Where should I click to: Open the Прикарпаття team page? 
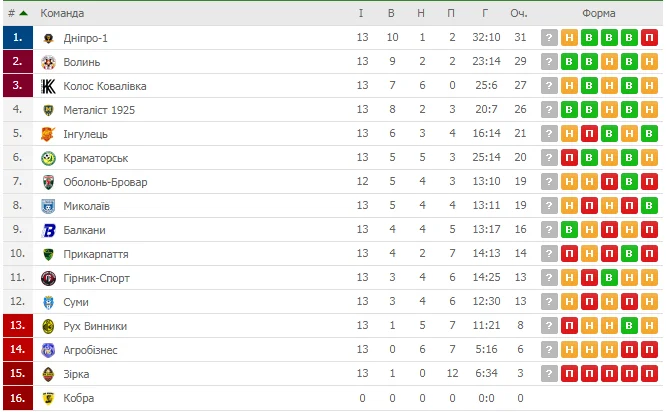96,254
